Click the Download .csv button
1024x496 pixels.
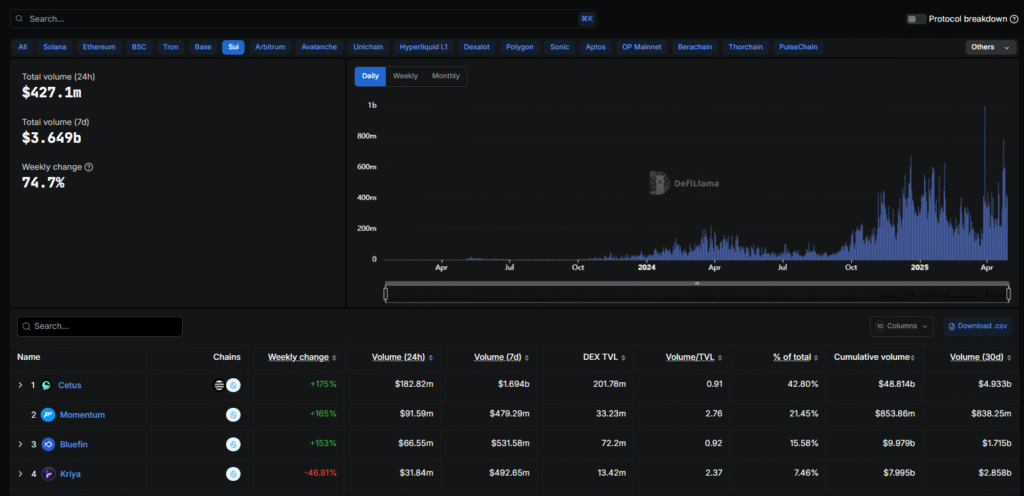point(978,326)
